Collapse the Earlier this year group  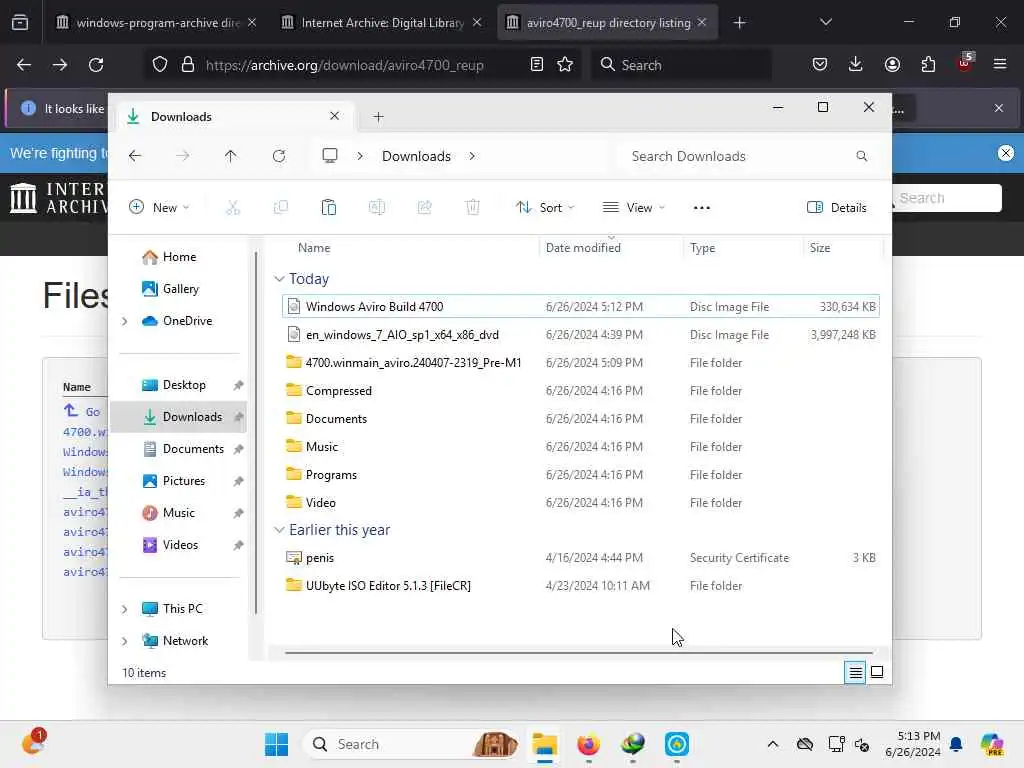click(x=279, y=530)
